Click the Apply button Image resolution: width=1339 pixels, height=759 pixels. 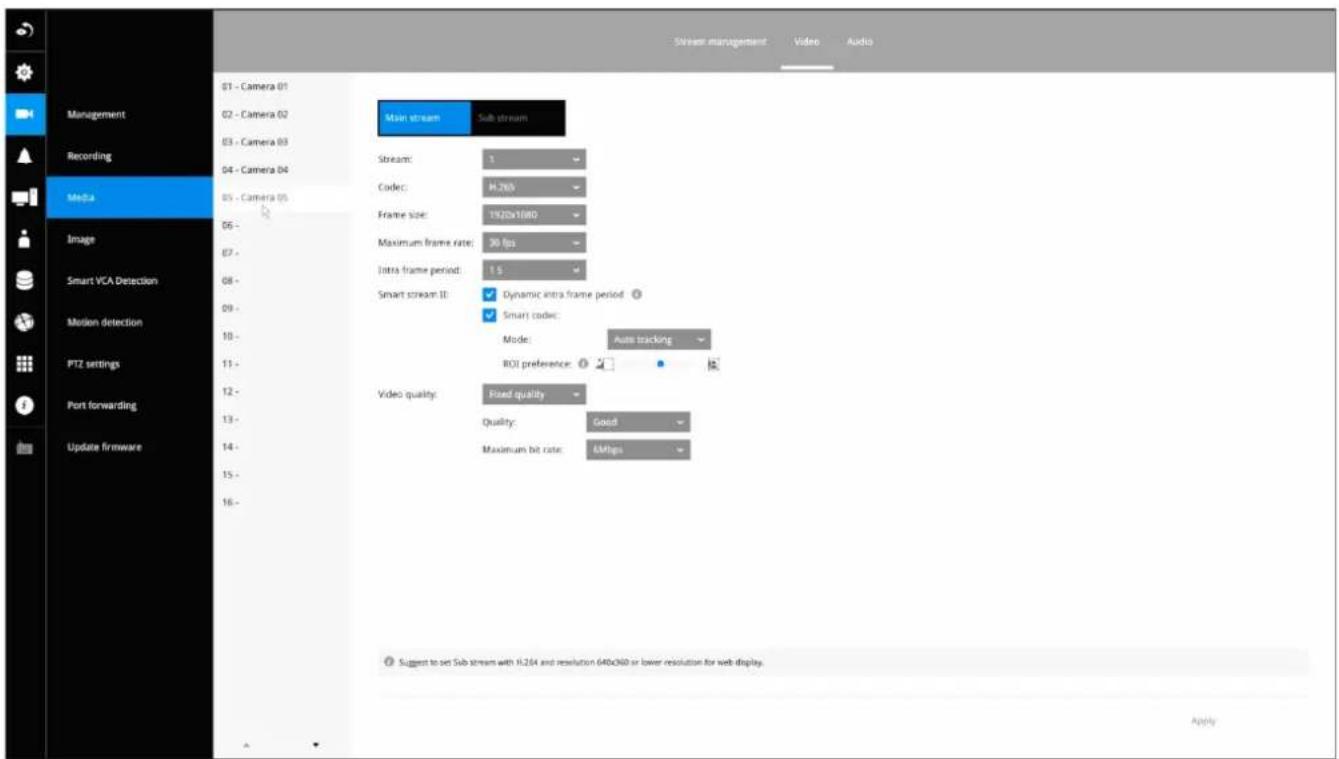click(1204, 721)
